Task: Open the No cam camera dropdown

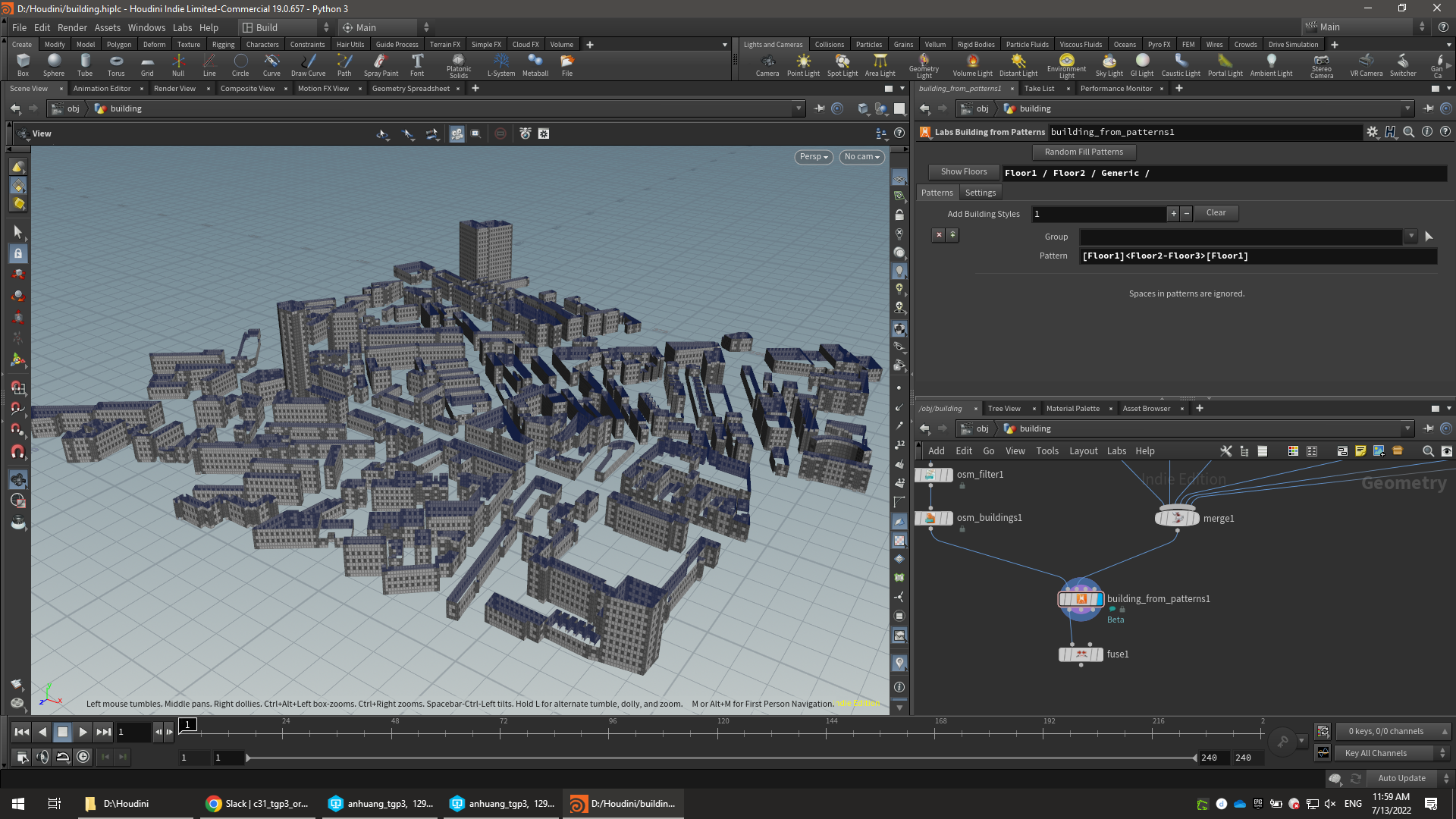Action: [862, 157]
